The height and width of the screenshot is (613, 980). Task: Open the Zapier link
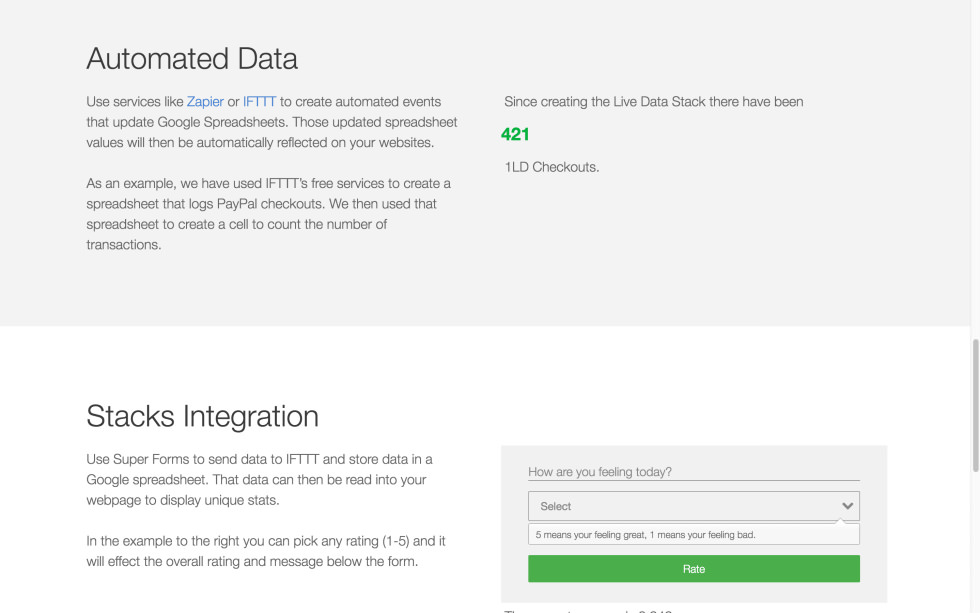click(205, 102)
